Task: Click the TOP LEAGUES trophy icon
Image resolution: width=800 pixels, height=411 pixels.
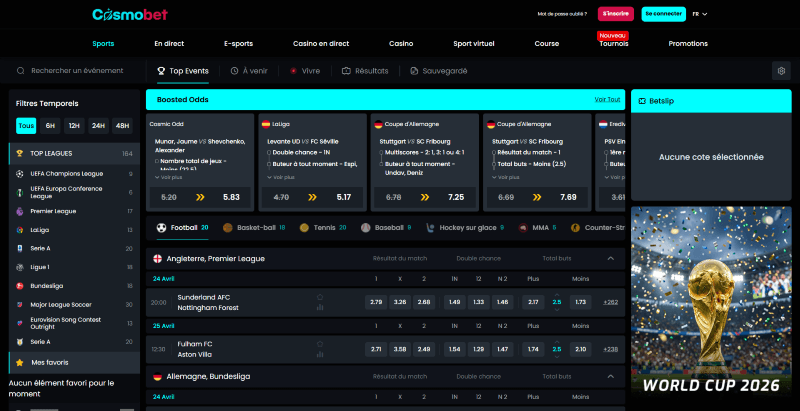Action: click(20, 153)
